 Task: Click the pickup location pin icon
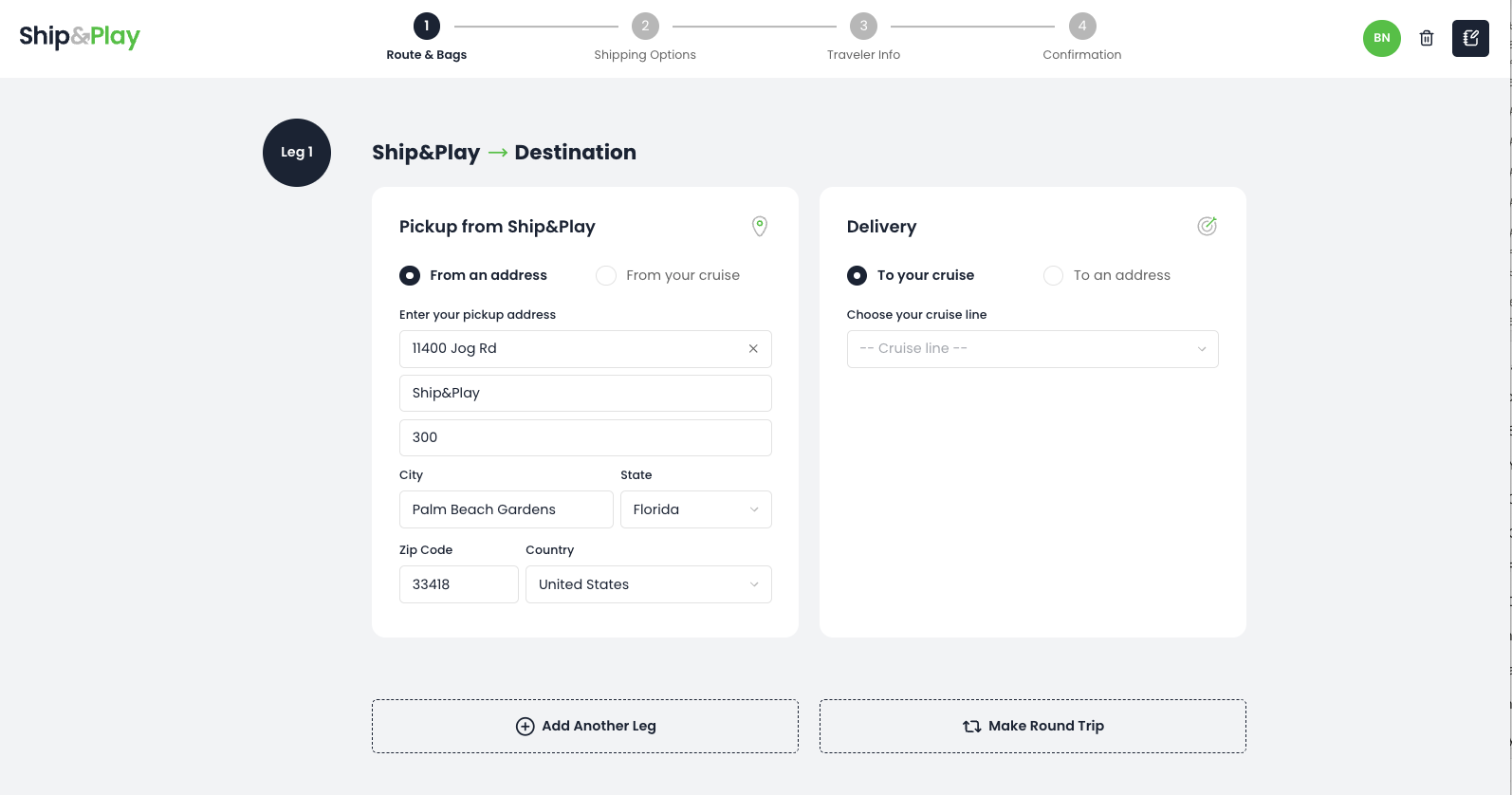click(x=760, y=226)
